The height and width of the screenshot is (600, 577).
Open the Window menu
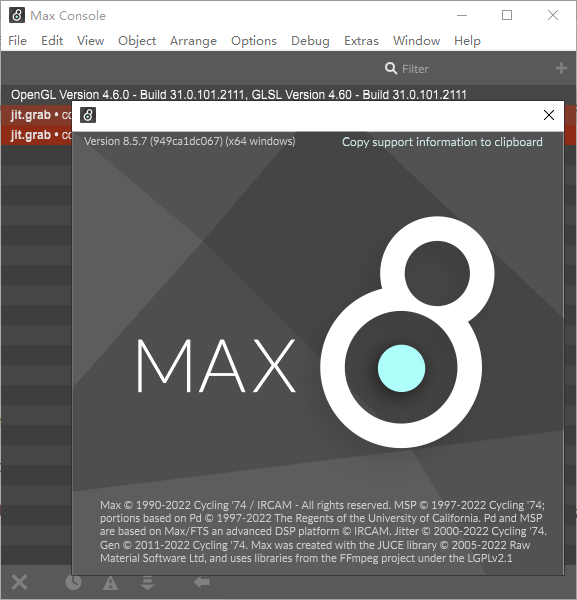coord(416,41)
